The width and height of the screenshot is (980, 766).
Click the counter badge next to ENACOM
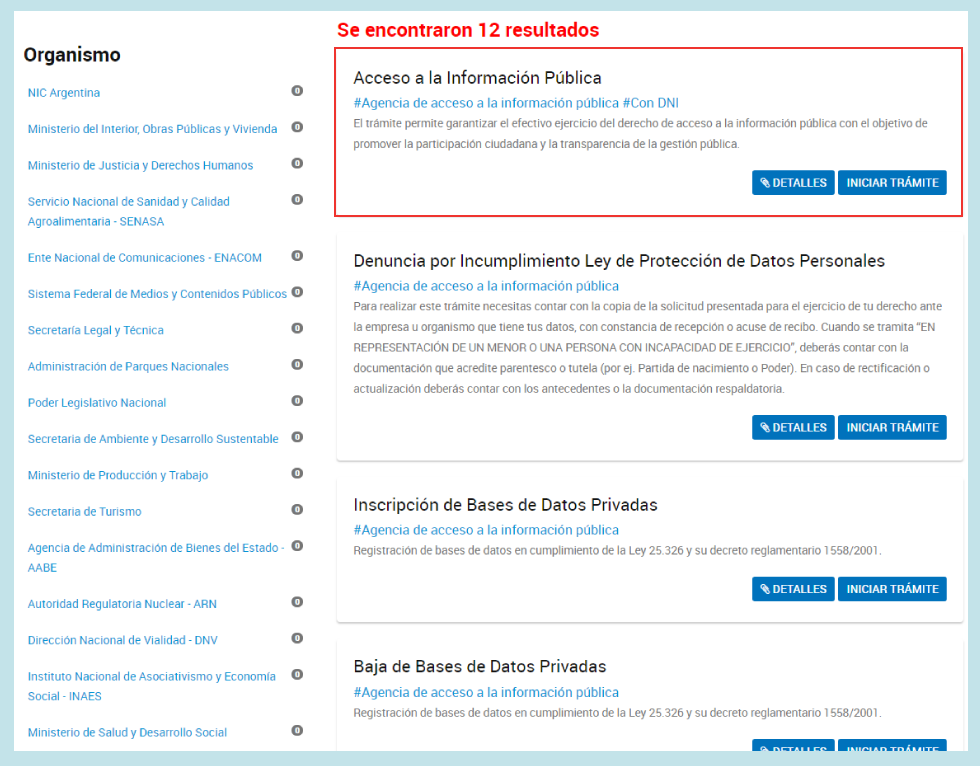296,256
